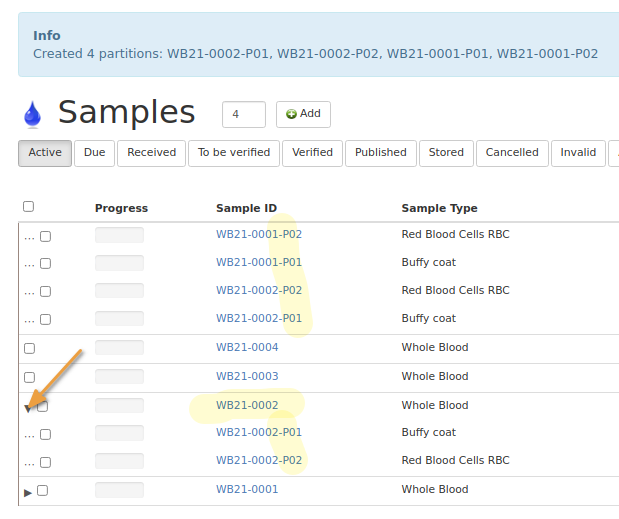Sort by the Sample Type column header
Screen dimensions: 619x519
click(439, 208)
